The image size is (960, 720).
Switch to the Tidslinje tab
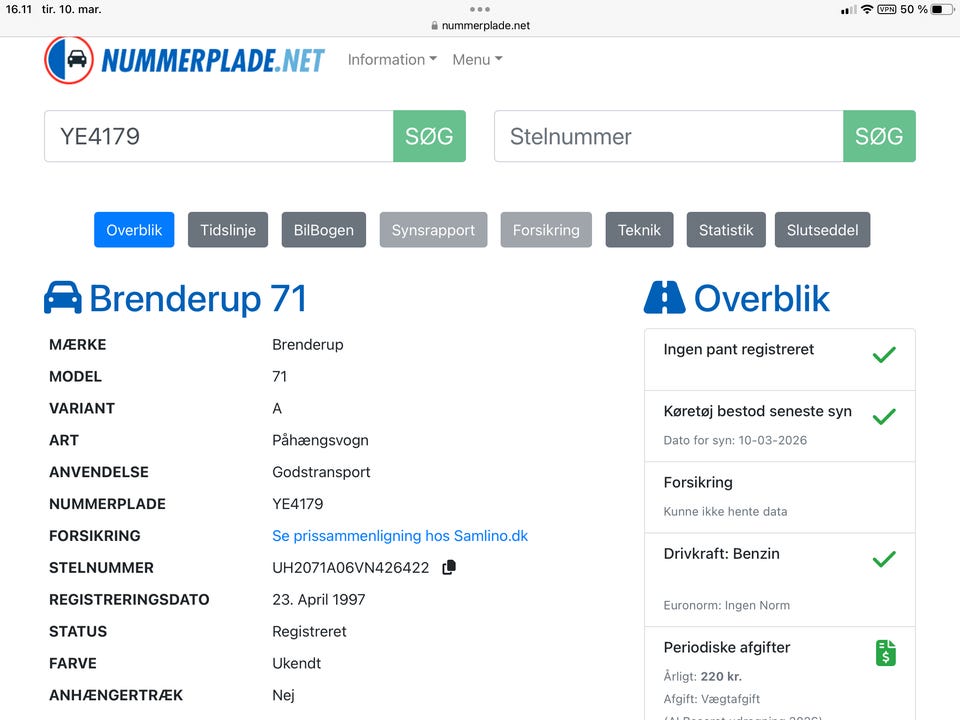pos(228,230)
